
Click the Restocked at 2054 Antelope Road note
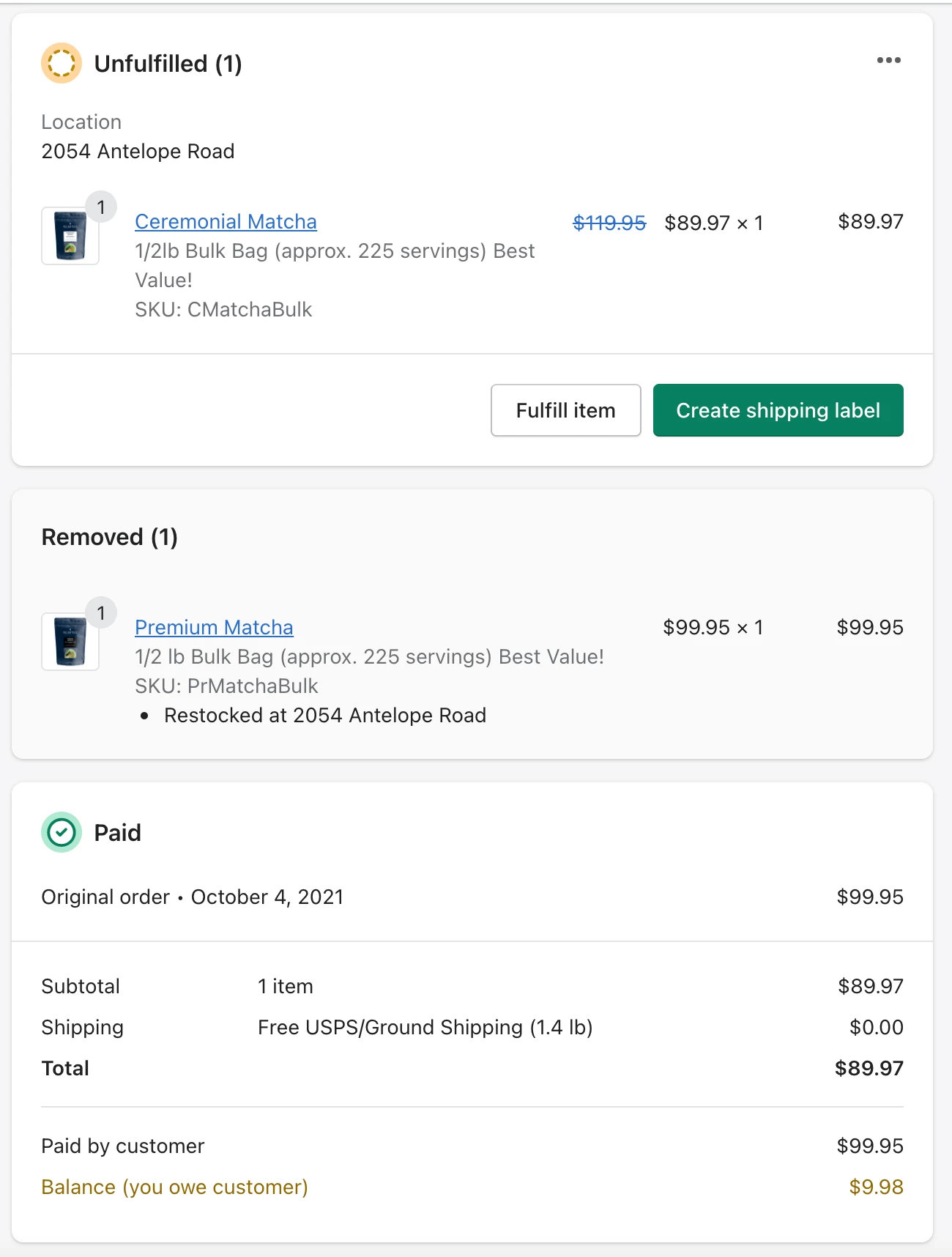pos(325,715)
